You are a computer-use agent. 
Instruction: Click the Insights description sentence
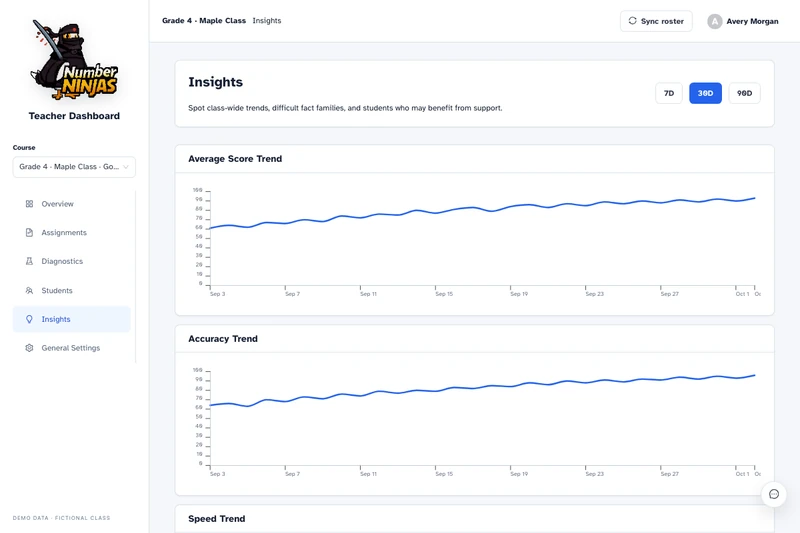(345, 108)
